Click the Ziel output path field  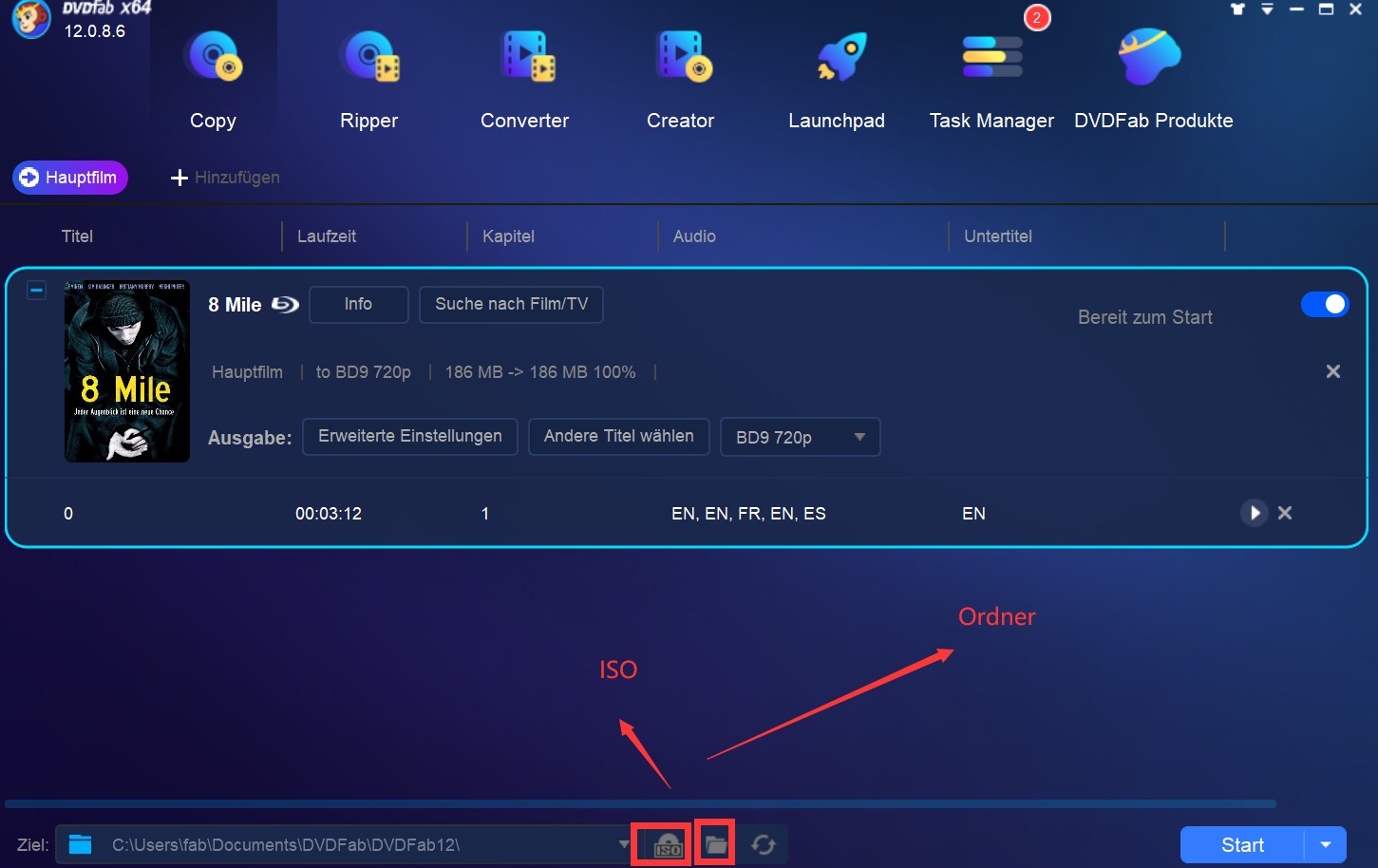pos(344,844)
